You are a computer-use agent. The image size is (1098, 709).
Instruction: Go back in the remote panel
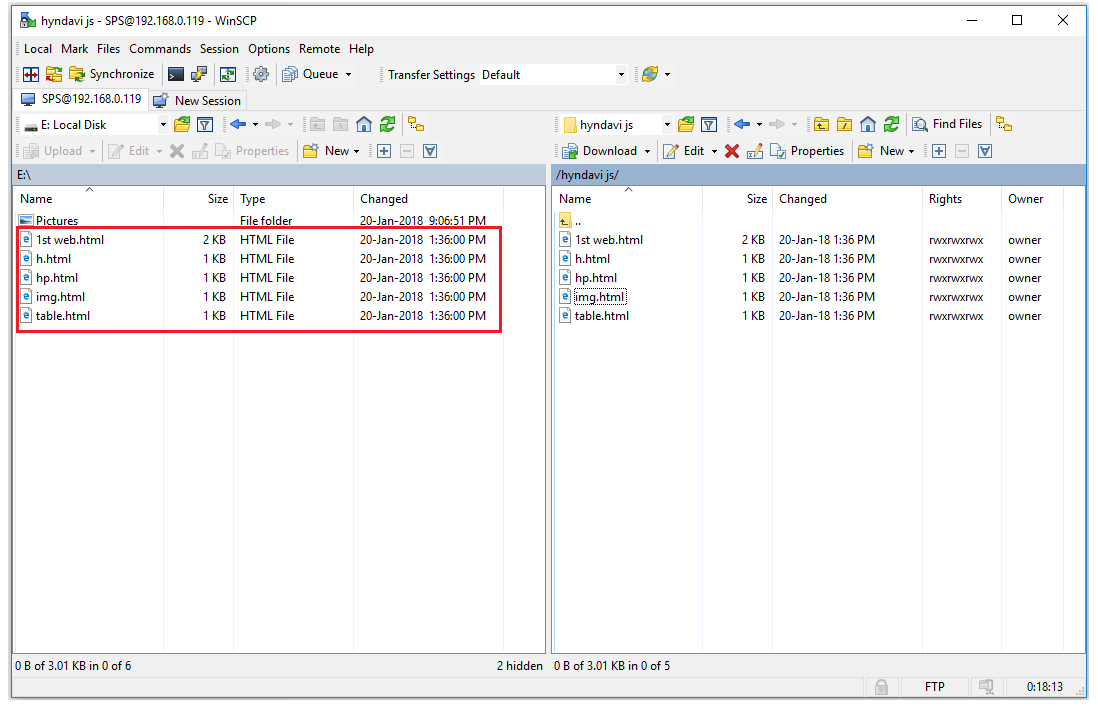[742, 125]
